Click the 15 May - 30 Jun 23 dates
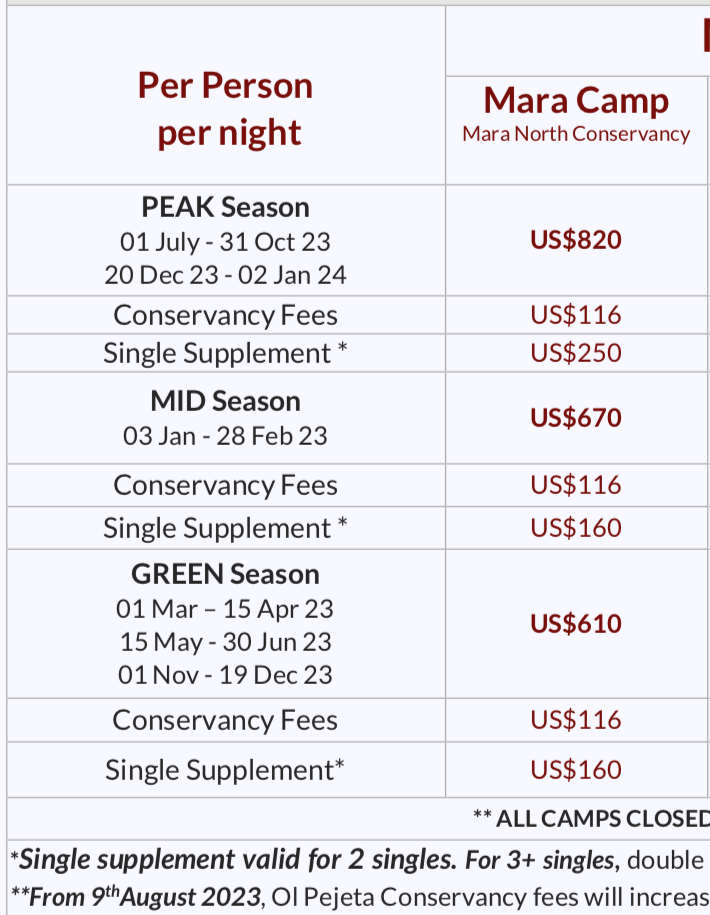Image resolution: width=710 pixels, height=915 pixels. [225, 642]
